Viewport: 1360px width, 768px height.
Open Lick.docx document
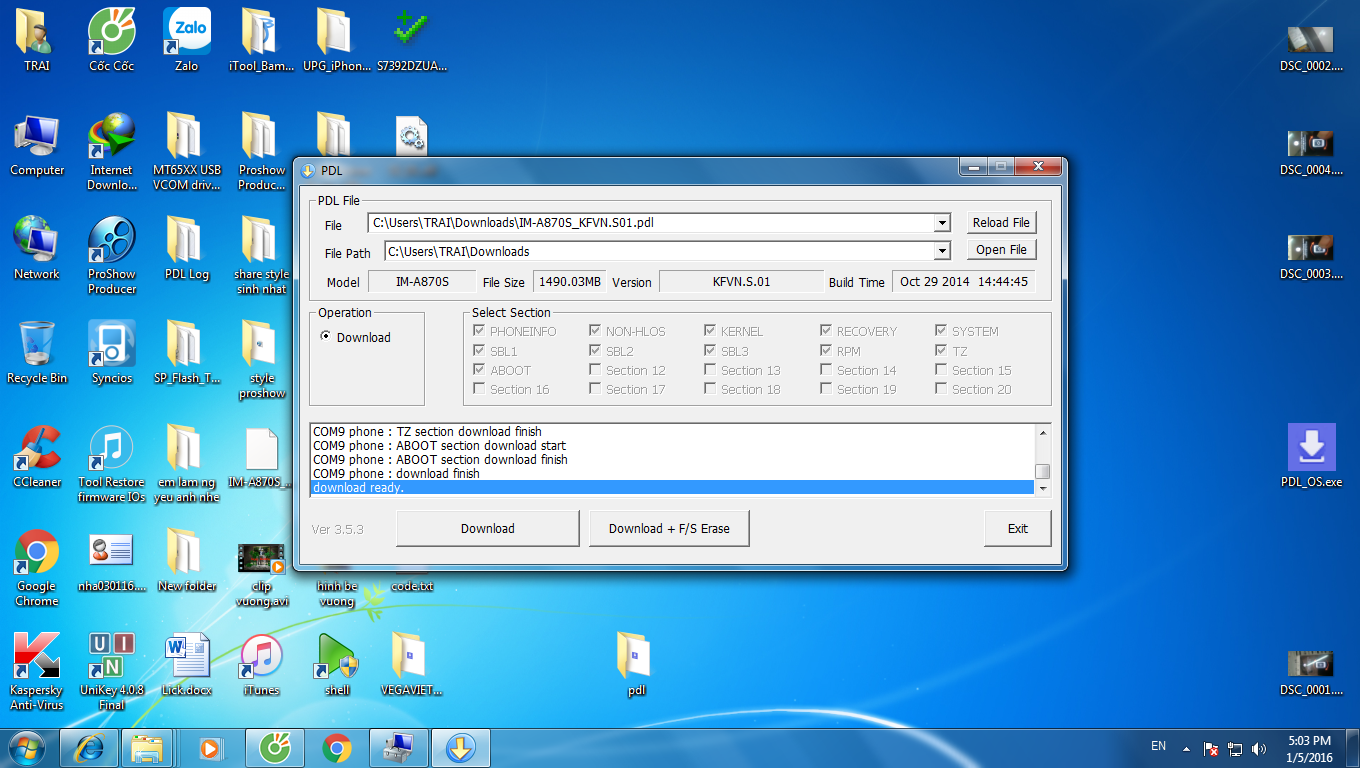[x=187, y=664]
